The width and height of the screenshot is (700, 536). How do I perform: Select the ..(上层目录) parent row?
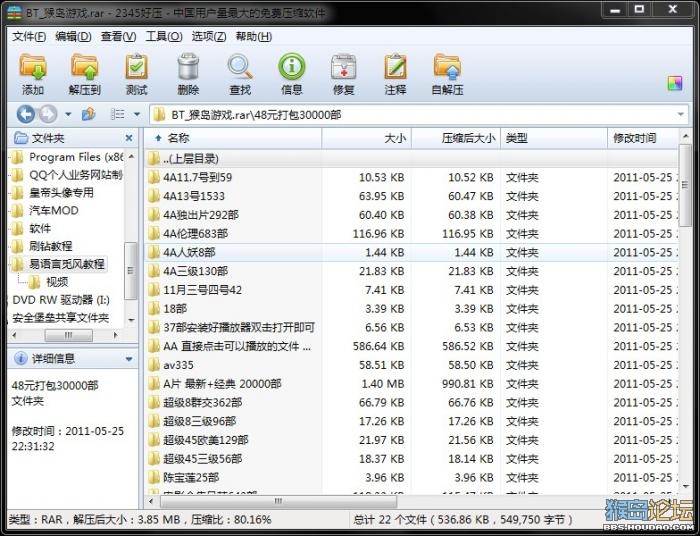pos(411,158)
